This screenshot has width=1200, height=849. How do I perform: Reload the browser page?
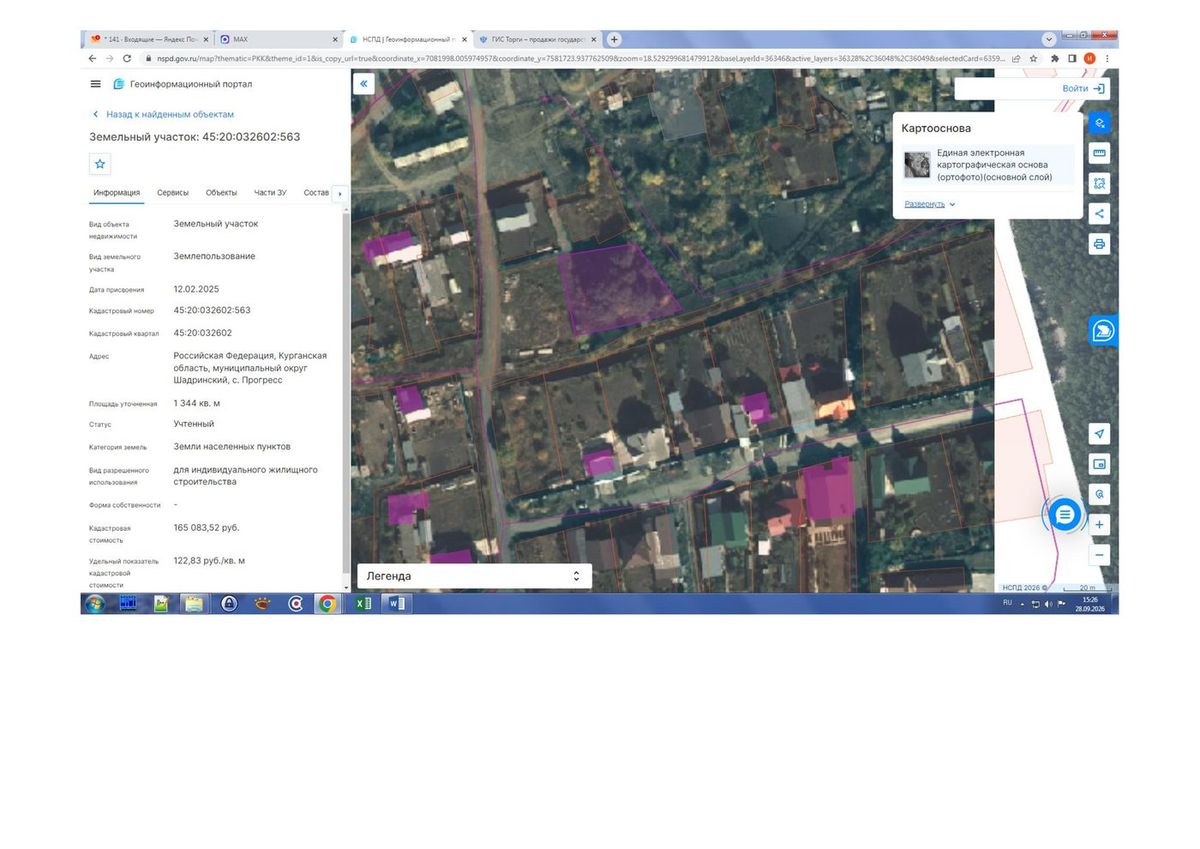click(x=127, y=59)
